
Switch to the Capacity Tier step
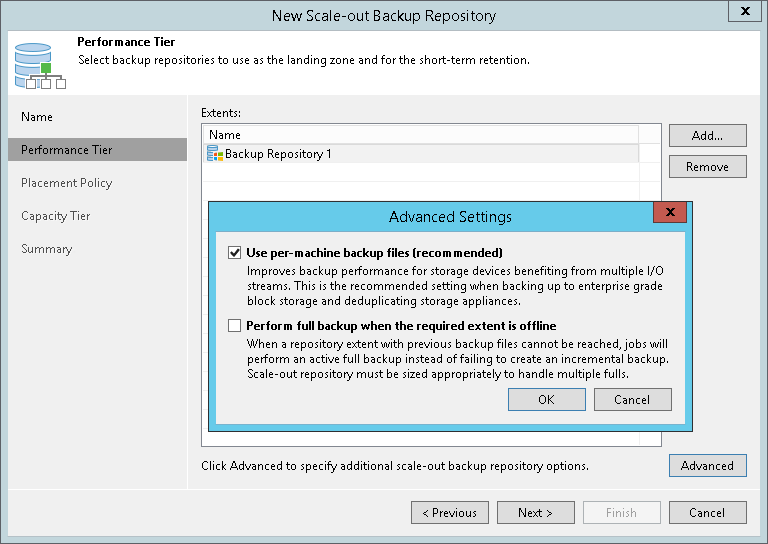click(56, 216)
